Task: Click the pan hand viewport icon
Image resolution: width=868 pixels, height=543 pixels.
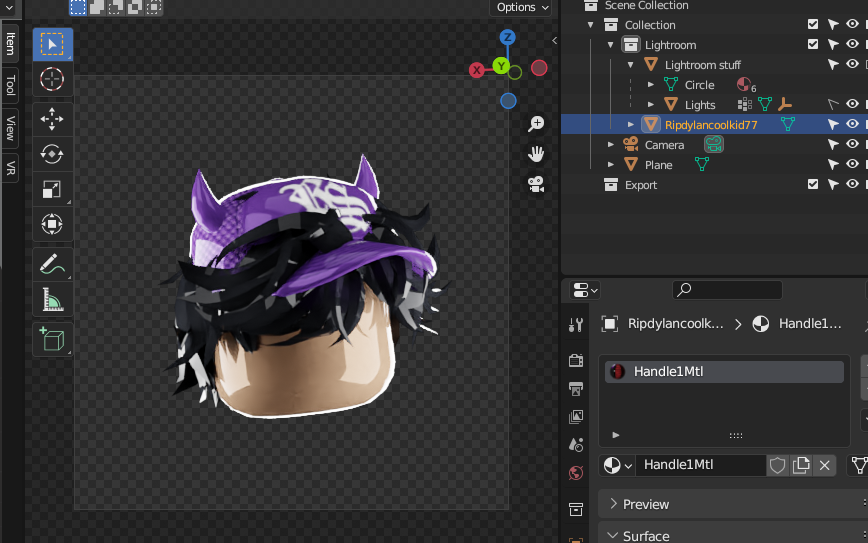Action: pyautogui.click(x=536, y=153)
